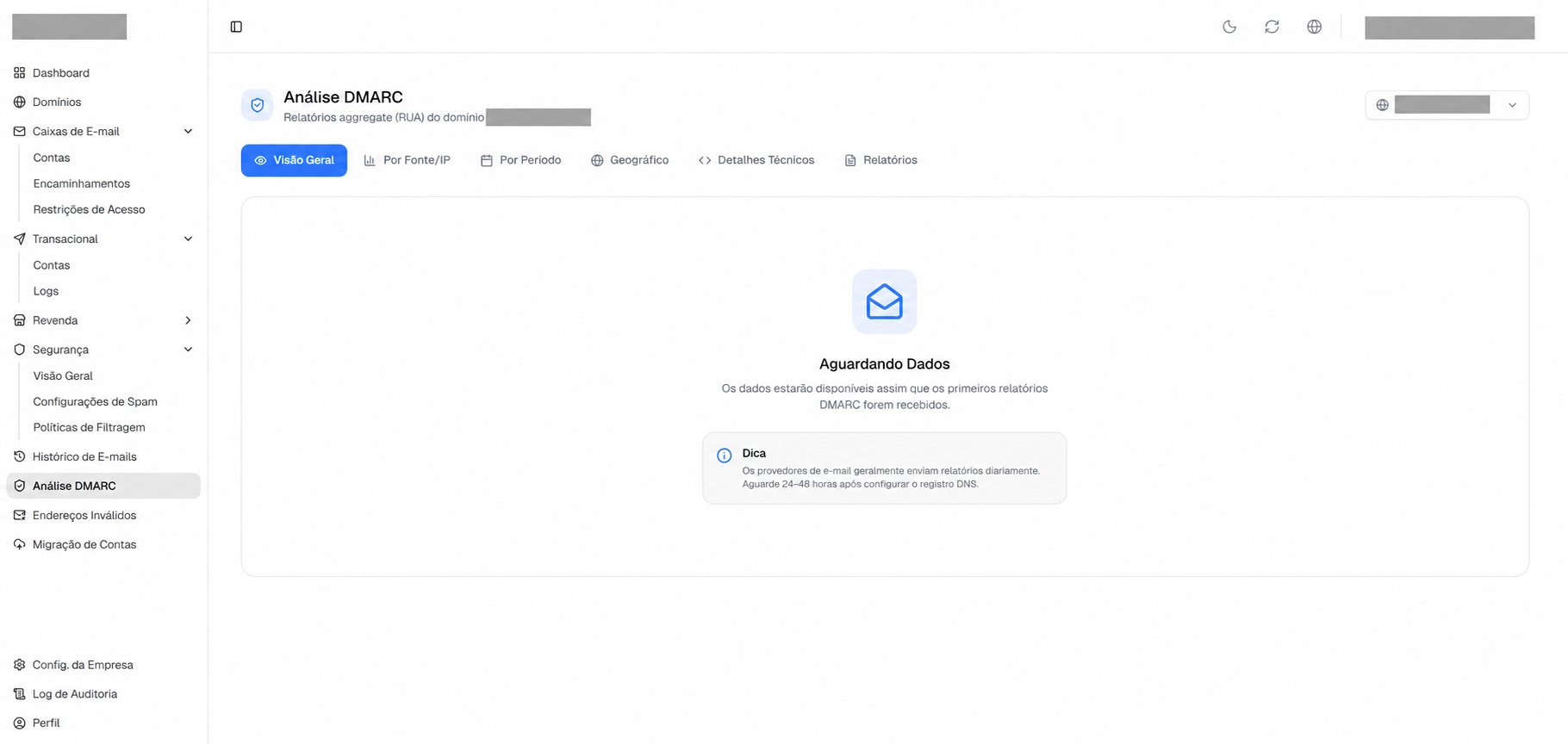Click the Dashboard grid icon
Image resolution: width=1568 pixels, height=744 pixels.
[x=20, y=73]
